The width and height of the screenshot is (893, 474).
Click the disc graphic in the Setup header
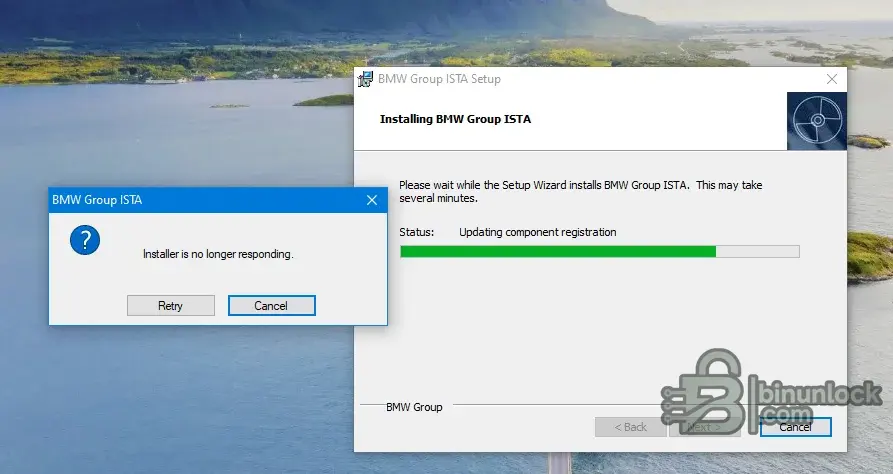pos(817,121)
